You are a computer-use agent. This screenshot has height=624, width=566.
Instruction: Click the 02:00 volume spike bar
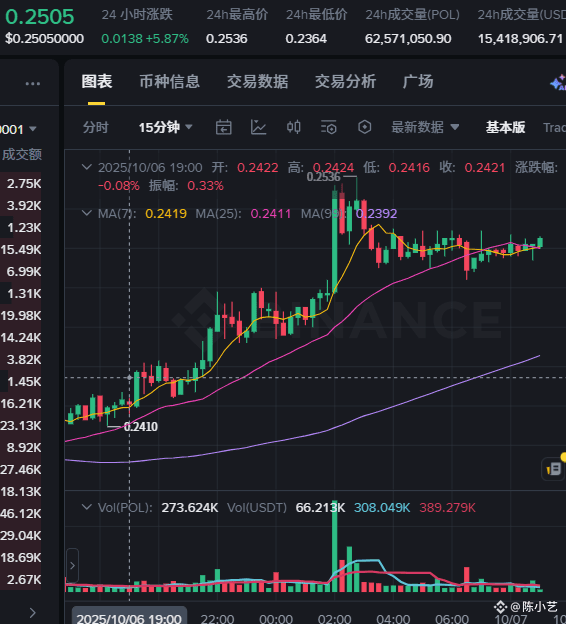[x=334, y=546]
